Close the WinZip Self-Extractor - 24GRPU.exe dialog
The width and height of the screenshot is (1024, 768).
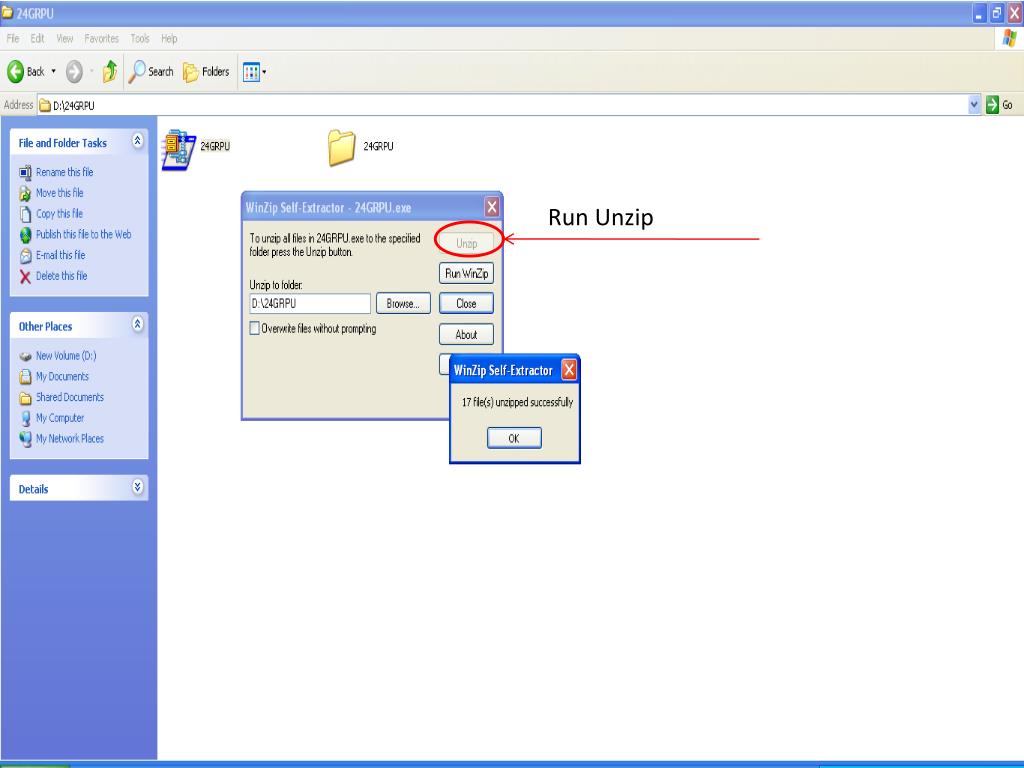point(492,207)
